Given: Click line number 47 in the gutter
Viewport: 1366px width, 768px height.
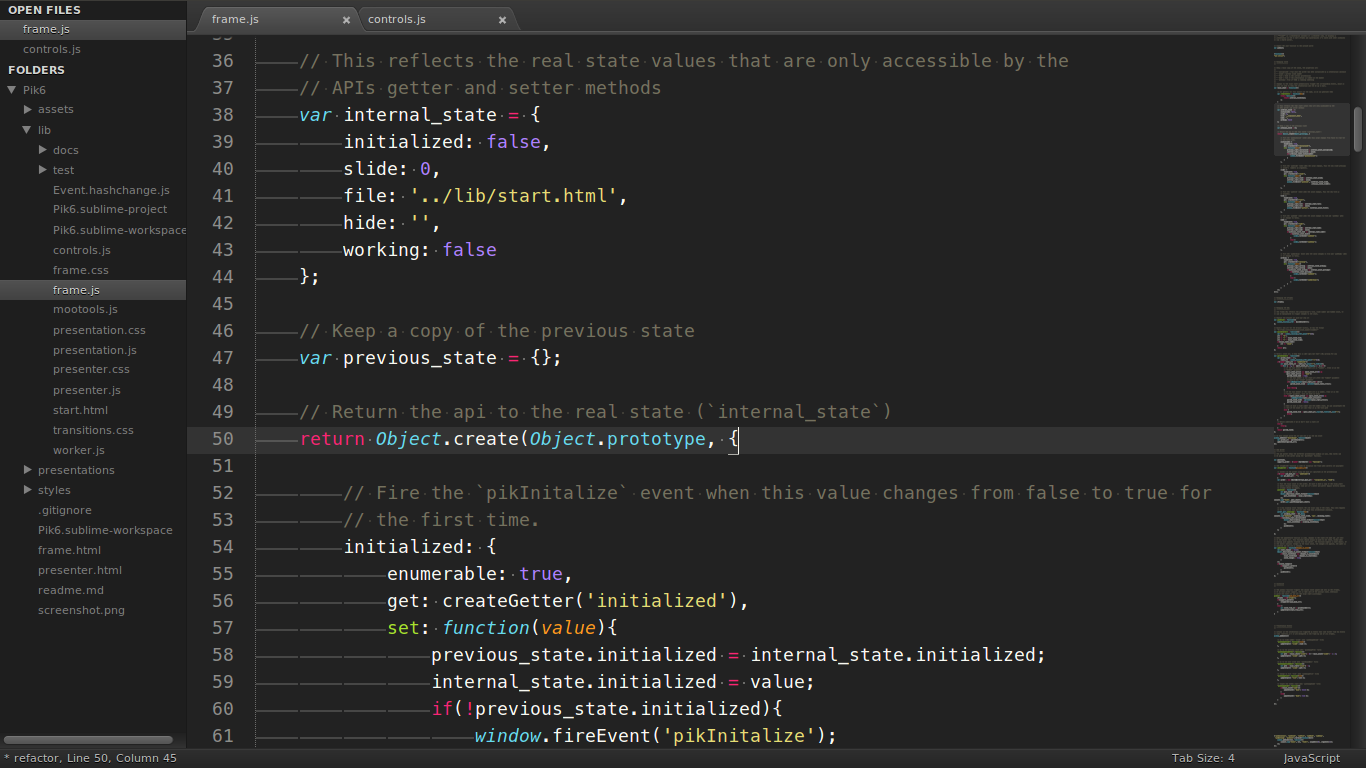Looking at the screenshot, I should pyautogui.click(x=223, y=358).
